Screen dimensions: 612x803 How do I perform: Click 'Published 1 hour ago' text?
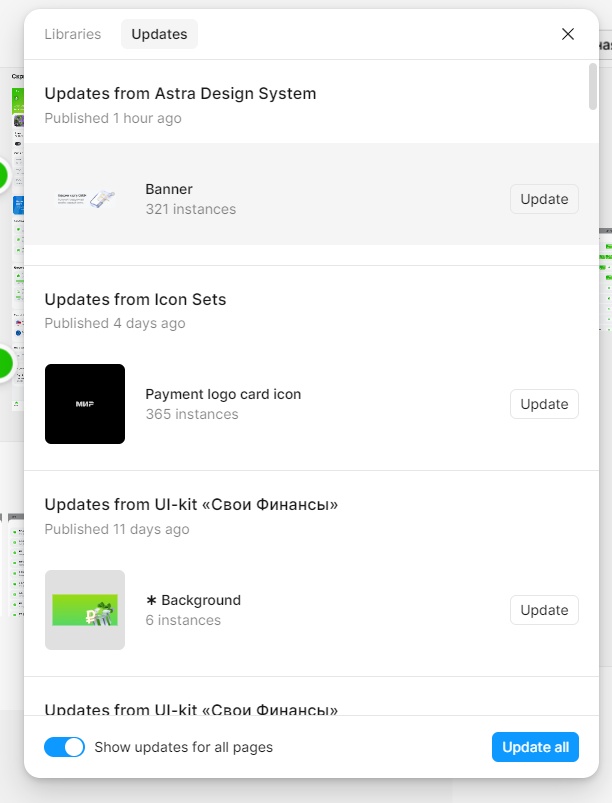click(113, 118)
